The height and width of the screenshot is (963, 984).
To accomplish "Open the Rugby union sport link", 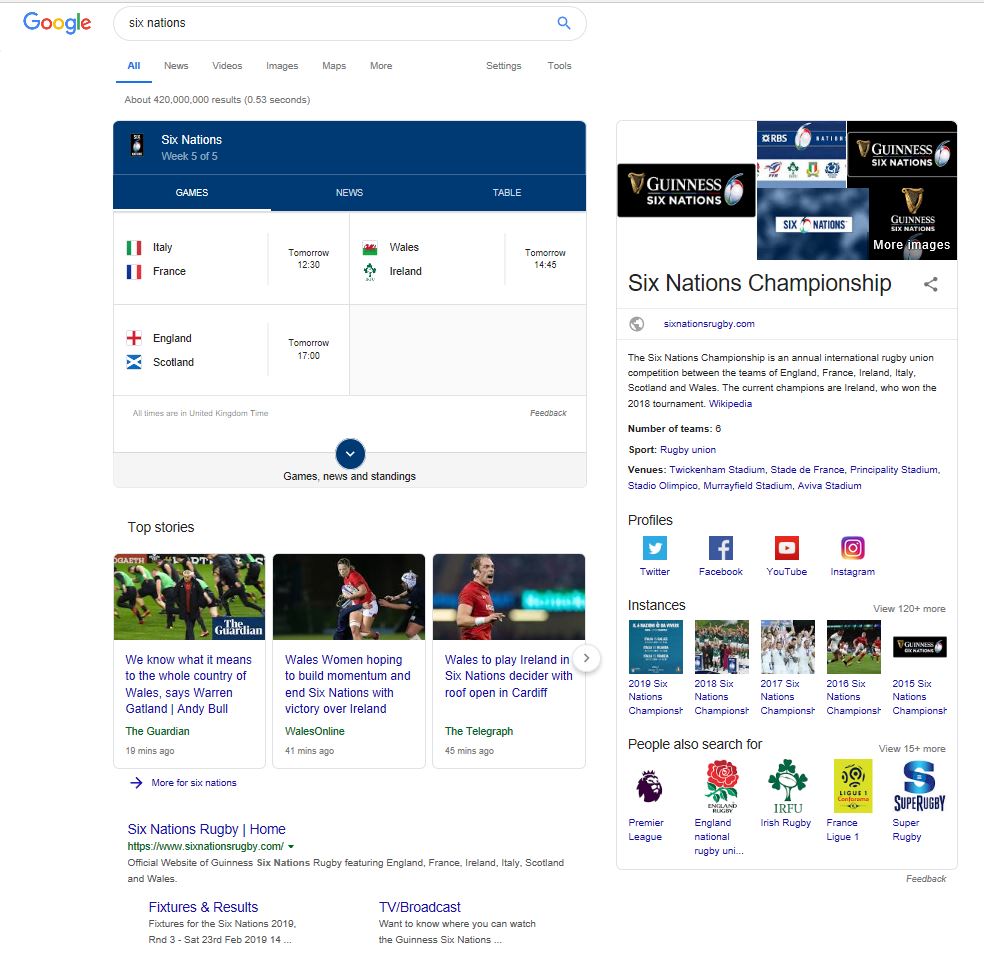I will [x=688, y=450].
